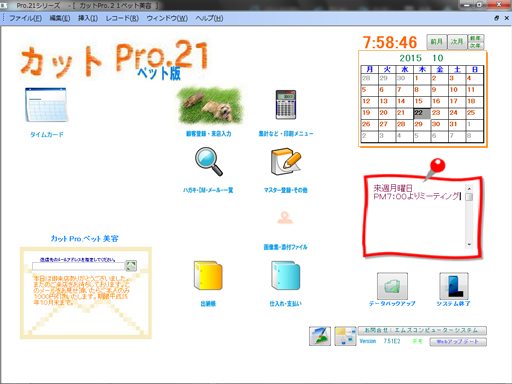The image size is (512, 384).
Task: Click the send mail button beside address field
Action: tap(131, 266)
